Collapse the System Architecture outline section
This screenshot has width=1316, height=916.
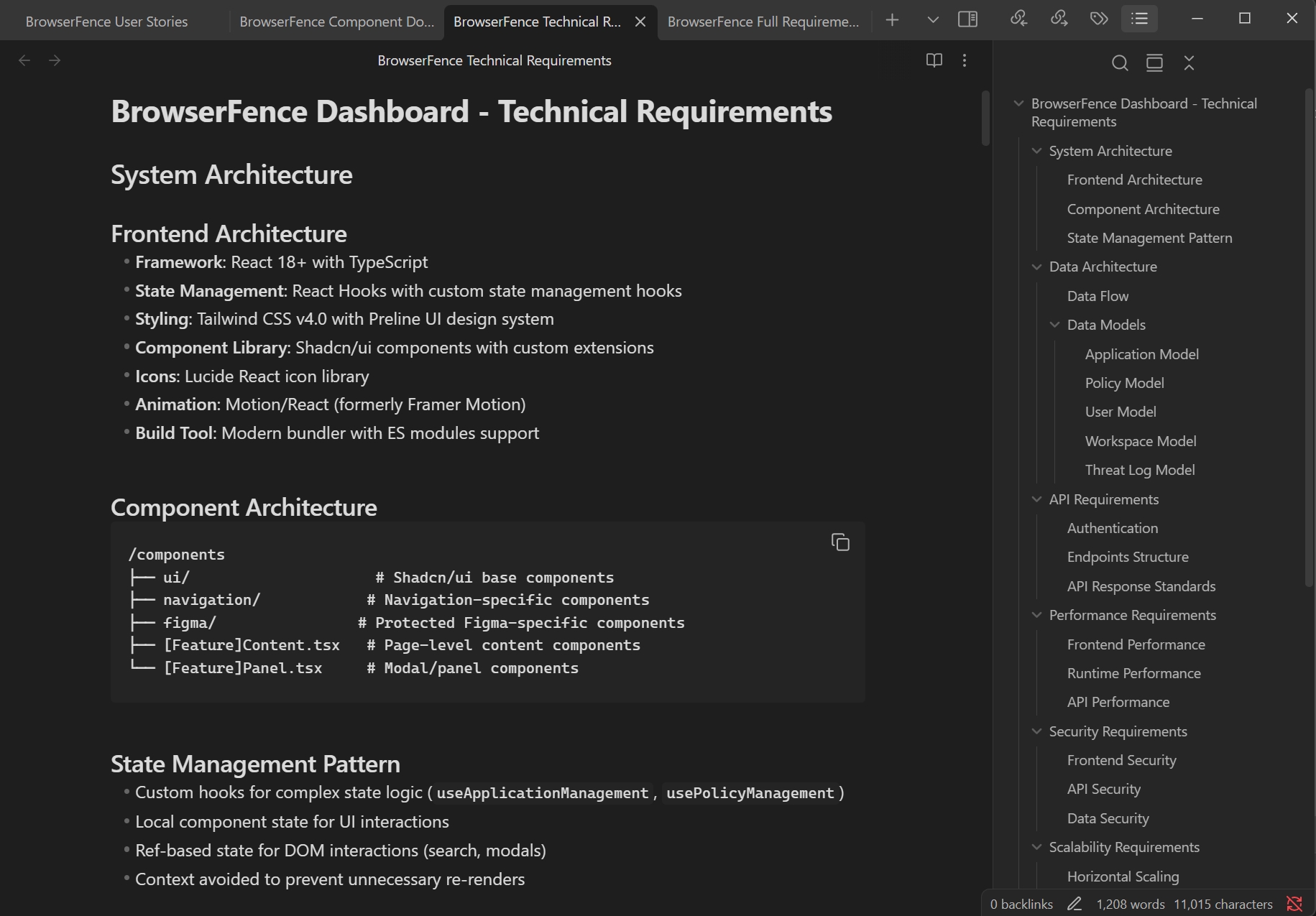1036,151
